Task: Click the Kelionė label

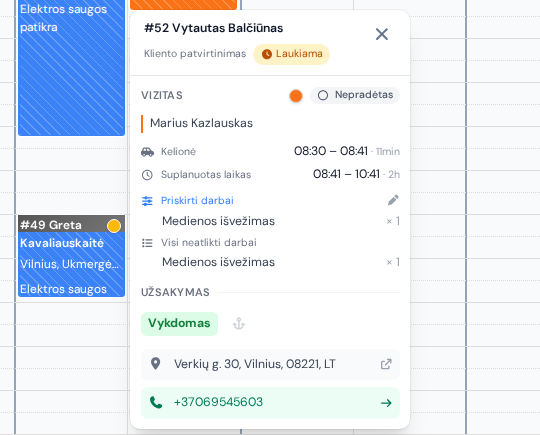Action: pyautogui.click(x=178, y=152)
